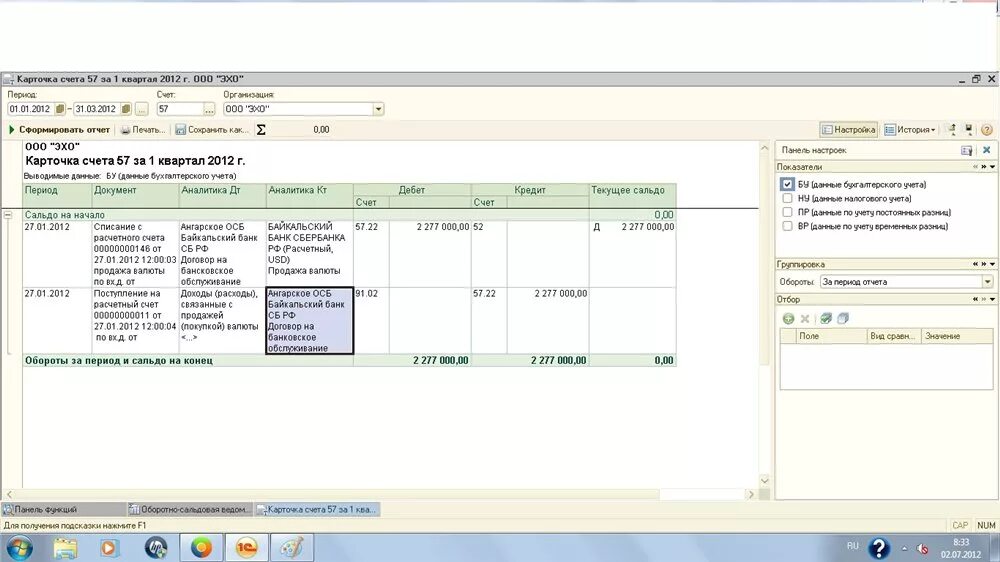Open Обороты dropdown За период отчета

tap(987, 281)
